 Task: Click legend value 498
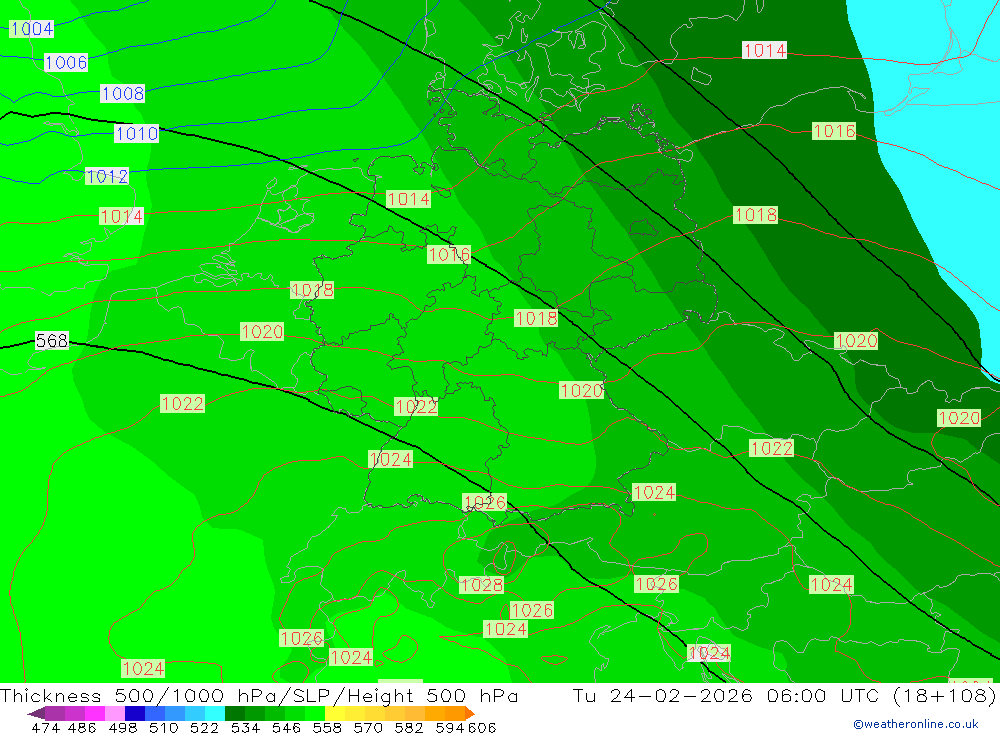[x=122, y=727]
